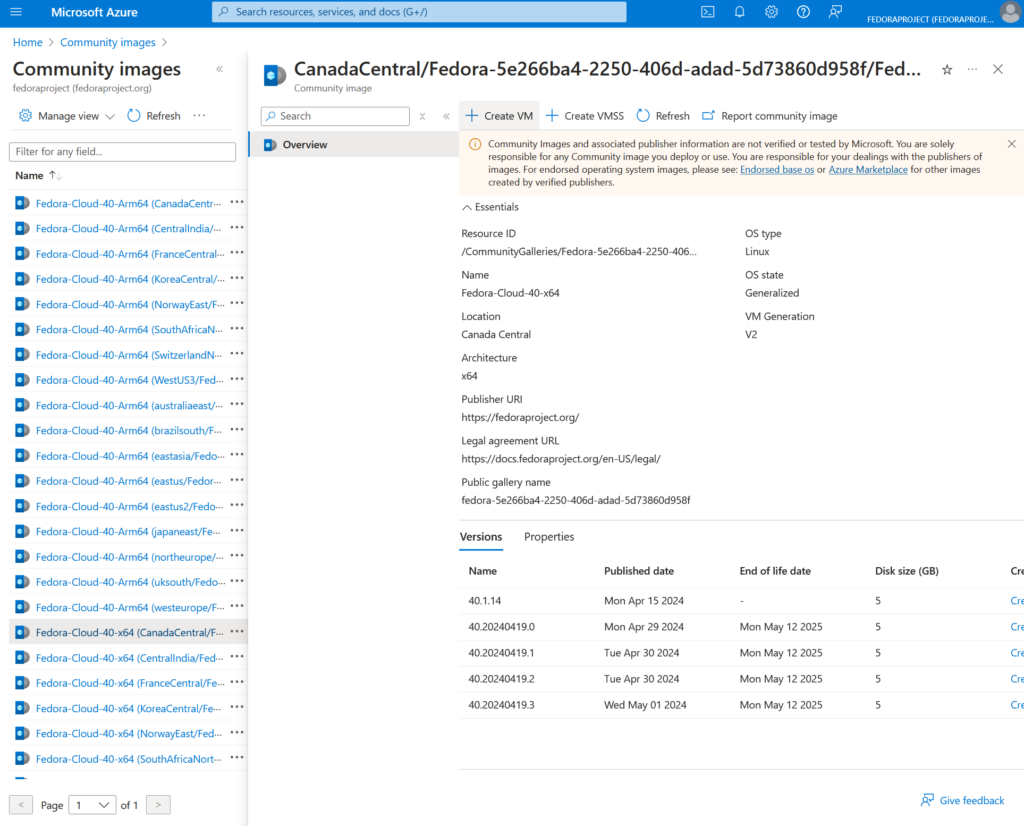Viewport: 1024px width, 826px height.
Task: Open list toolbar more options ellipsis
Action: [199, 116]
